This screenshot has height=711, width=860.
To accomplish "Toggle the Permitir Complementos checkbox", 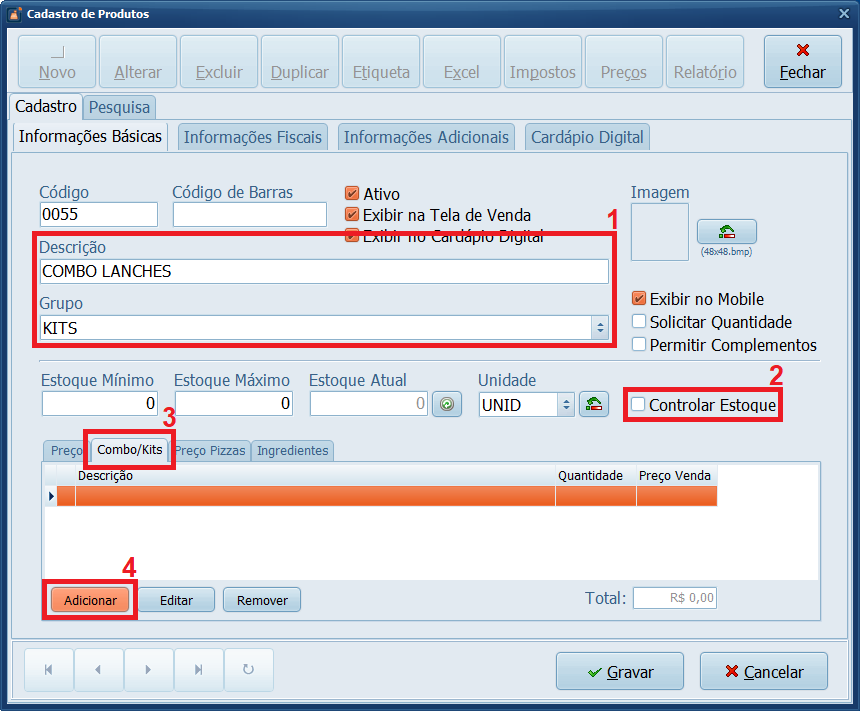I will tap(639, 345).
